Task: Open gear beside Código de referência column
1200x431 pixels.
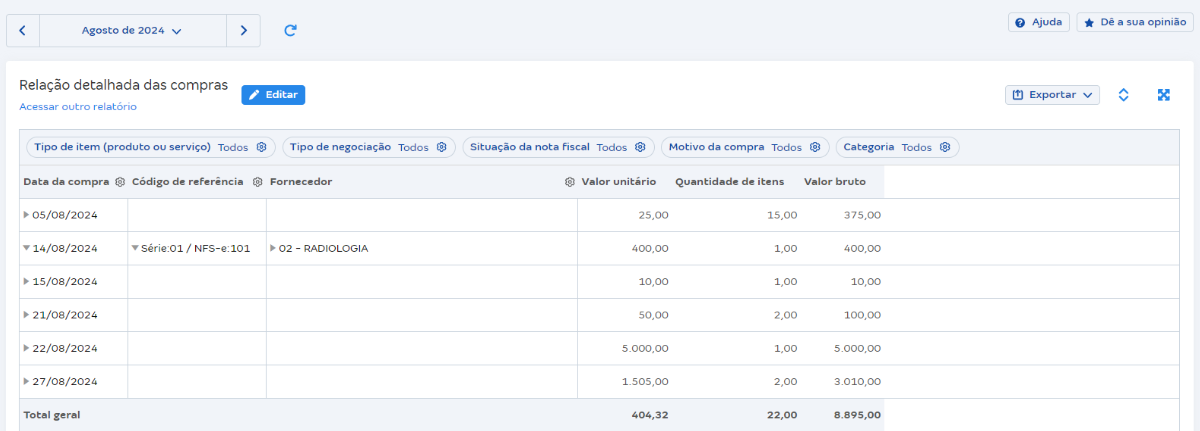Action: click(x=257, y=182)
